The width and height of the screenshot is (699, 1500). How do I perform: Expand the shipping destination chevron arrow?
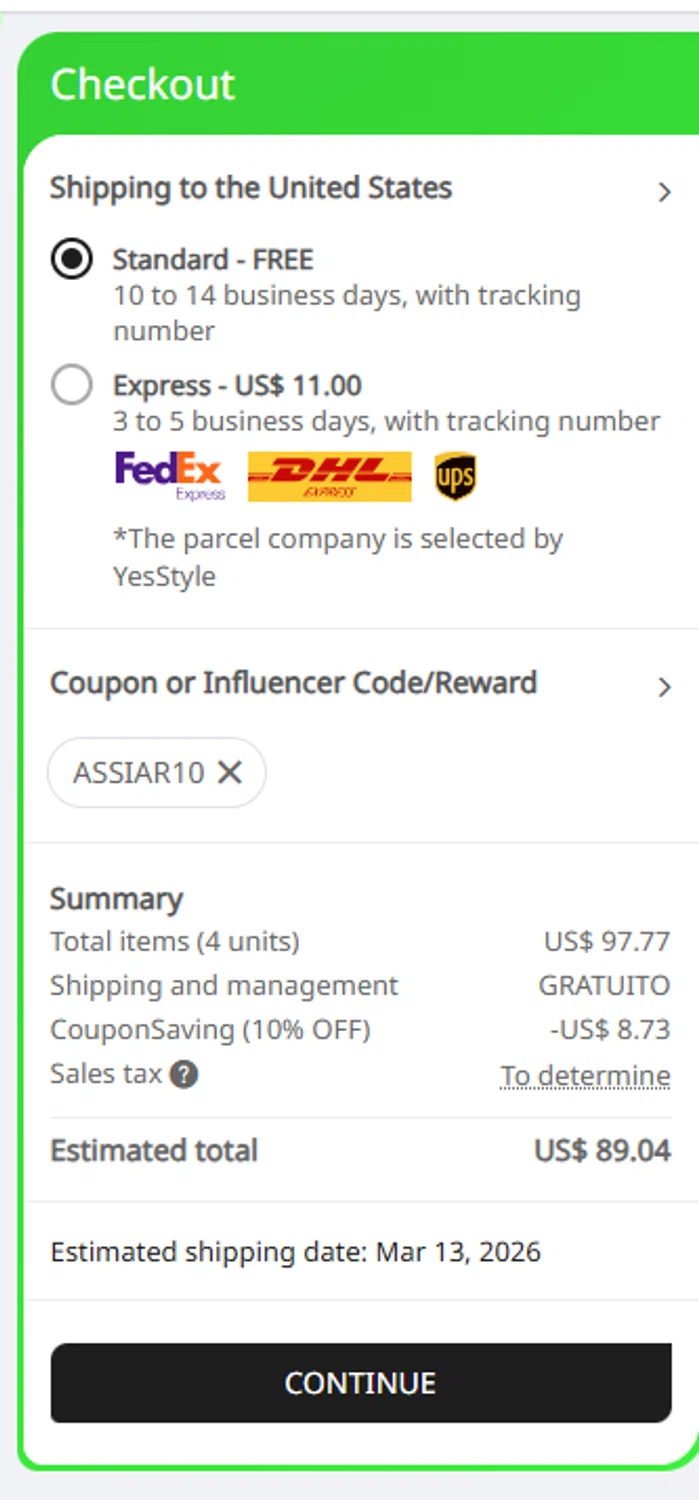664,192
